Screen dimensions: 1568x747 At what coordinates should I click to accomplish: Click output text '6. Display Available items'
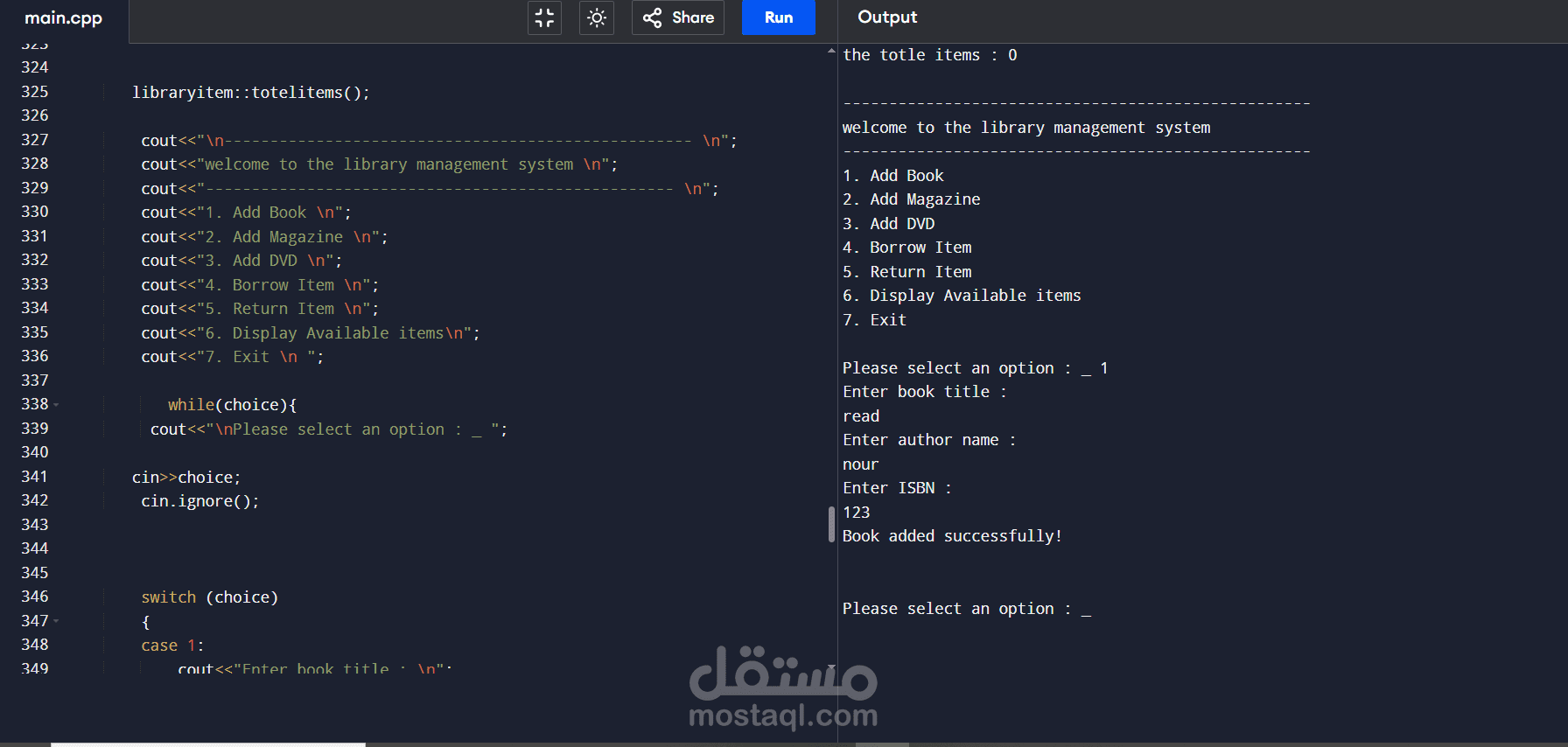pyautogui.click(x=962, y=296)
